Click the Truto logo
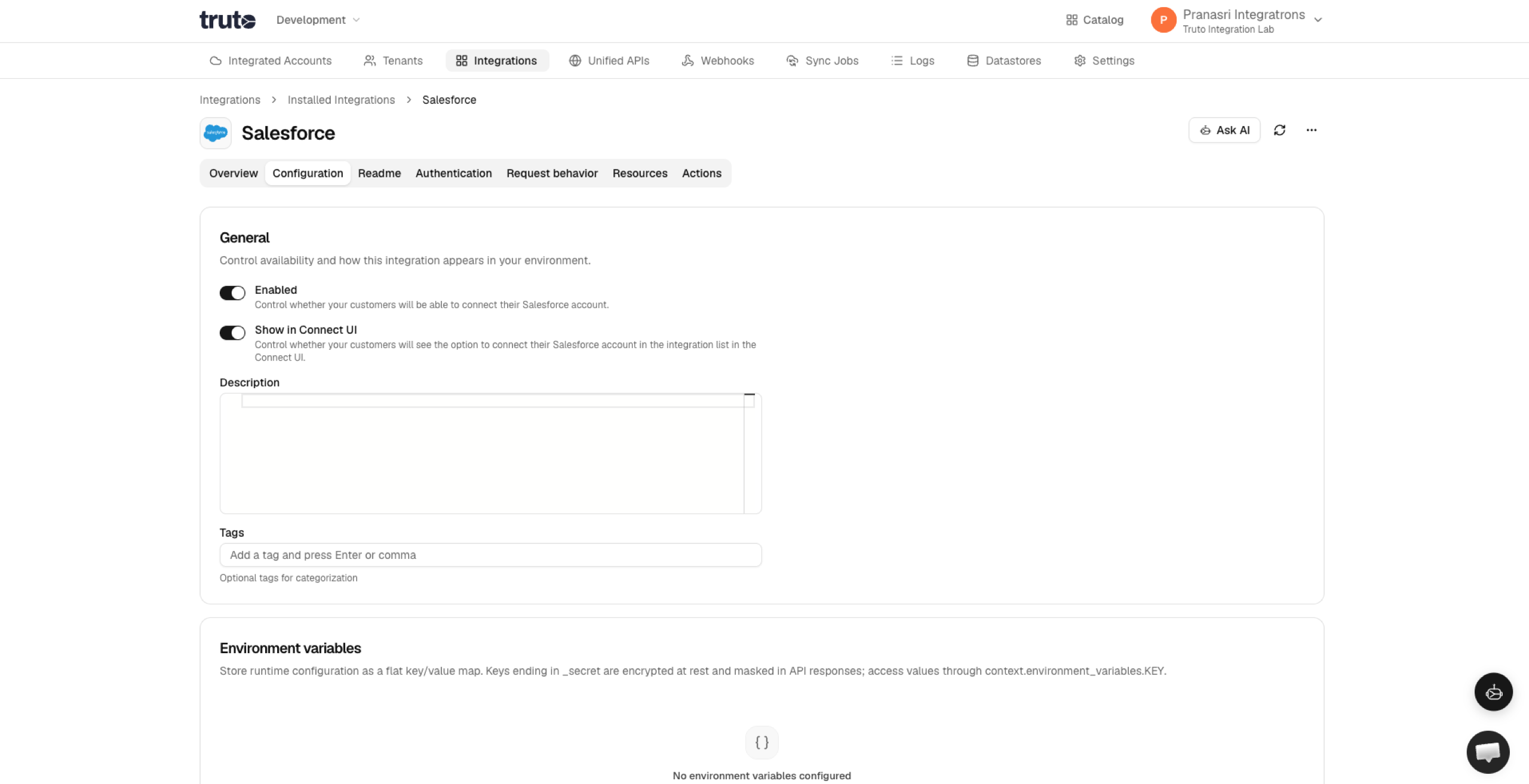 [227, 20]
